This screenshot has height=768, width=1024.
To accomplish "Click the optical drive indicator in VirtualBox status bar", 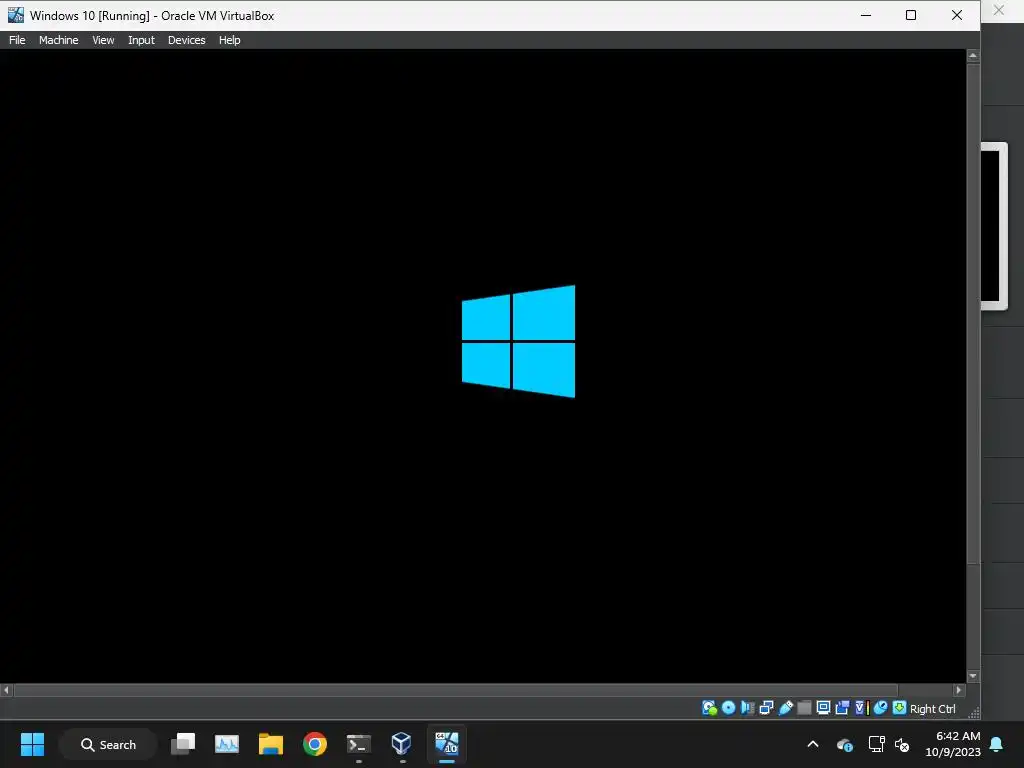I will pyautogui.click(x=728, y=708).
